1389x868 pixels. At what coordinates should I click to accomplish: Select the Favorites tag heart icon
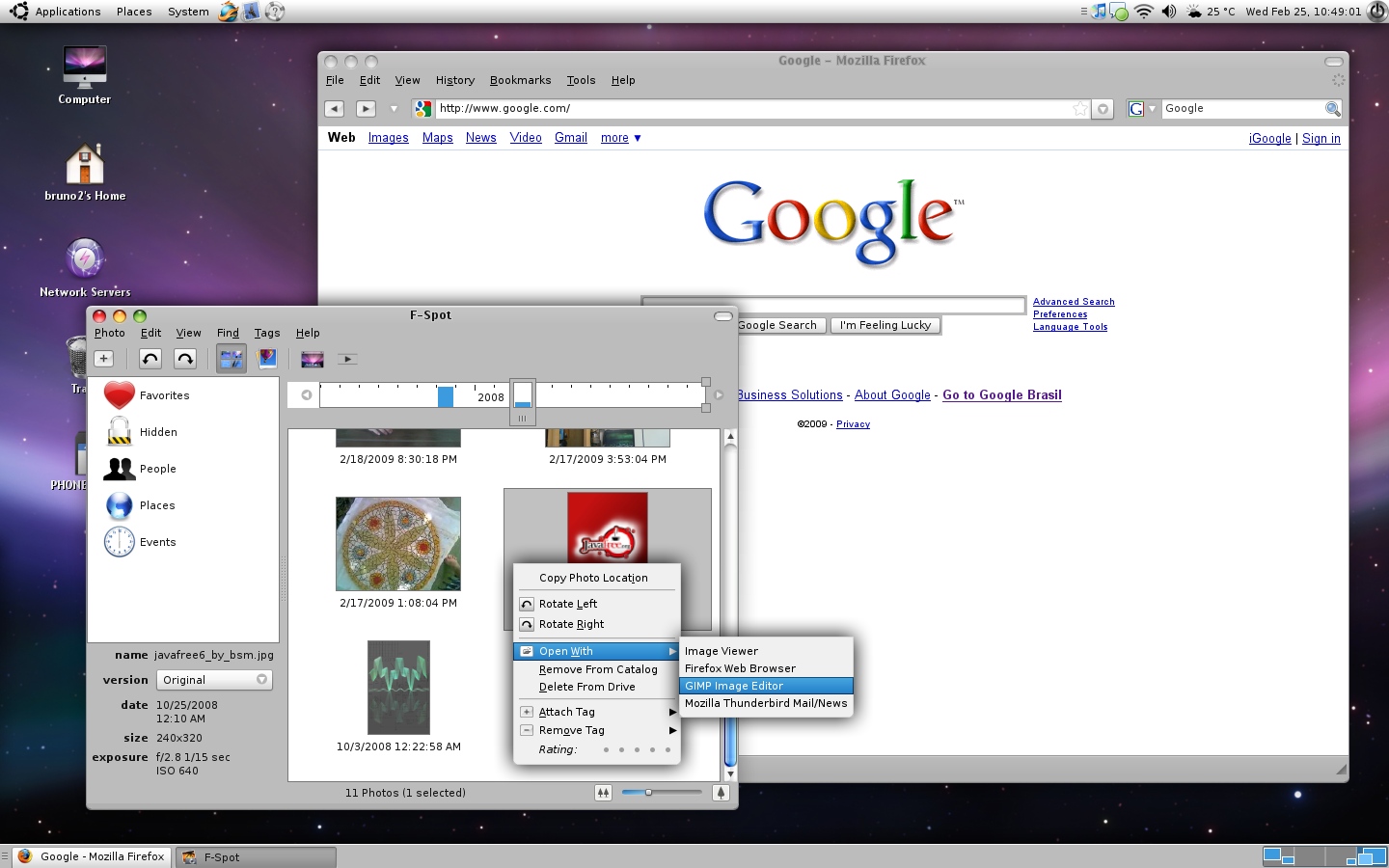click(x=119, y=395)
